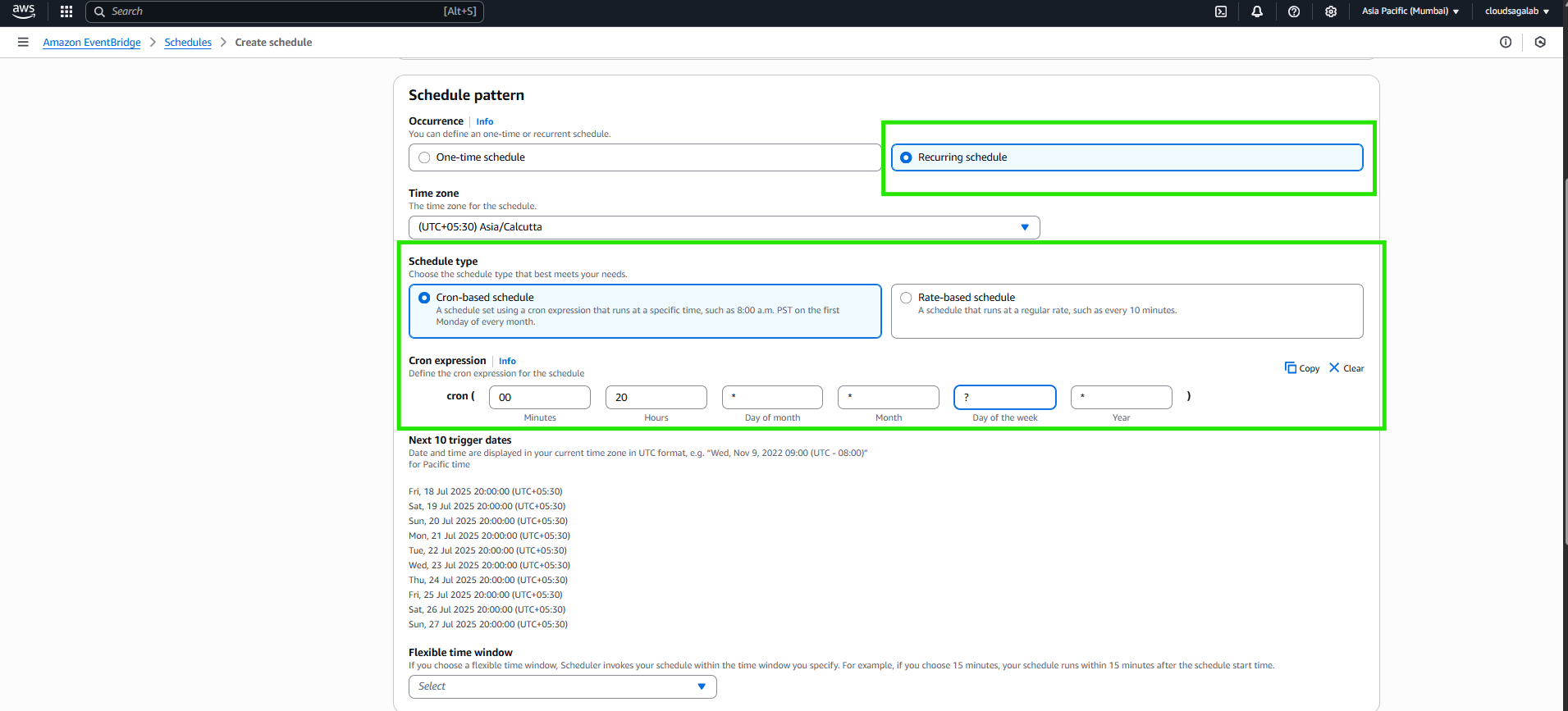The height and width of the screenshot is (711, 1568).
Task: Click trigger date Fri, 18 Jul 2025 20:00:00
Action: 486,492
